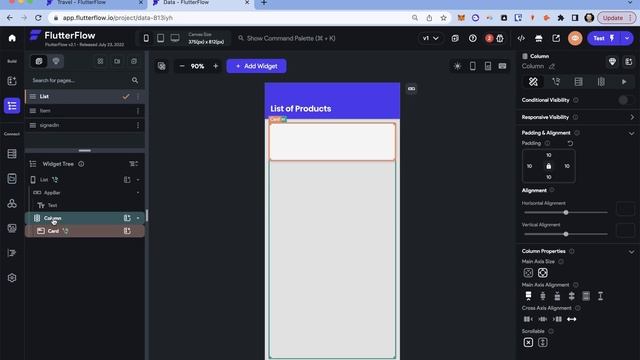This screenshot has width=640, height=360.
Task: Open Animations play tab in right panel
Action: pos(624,82)
